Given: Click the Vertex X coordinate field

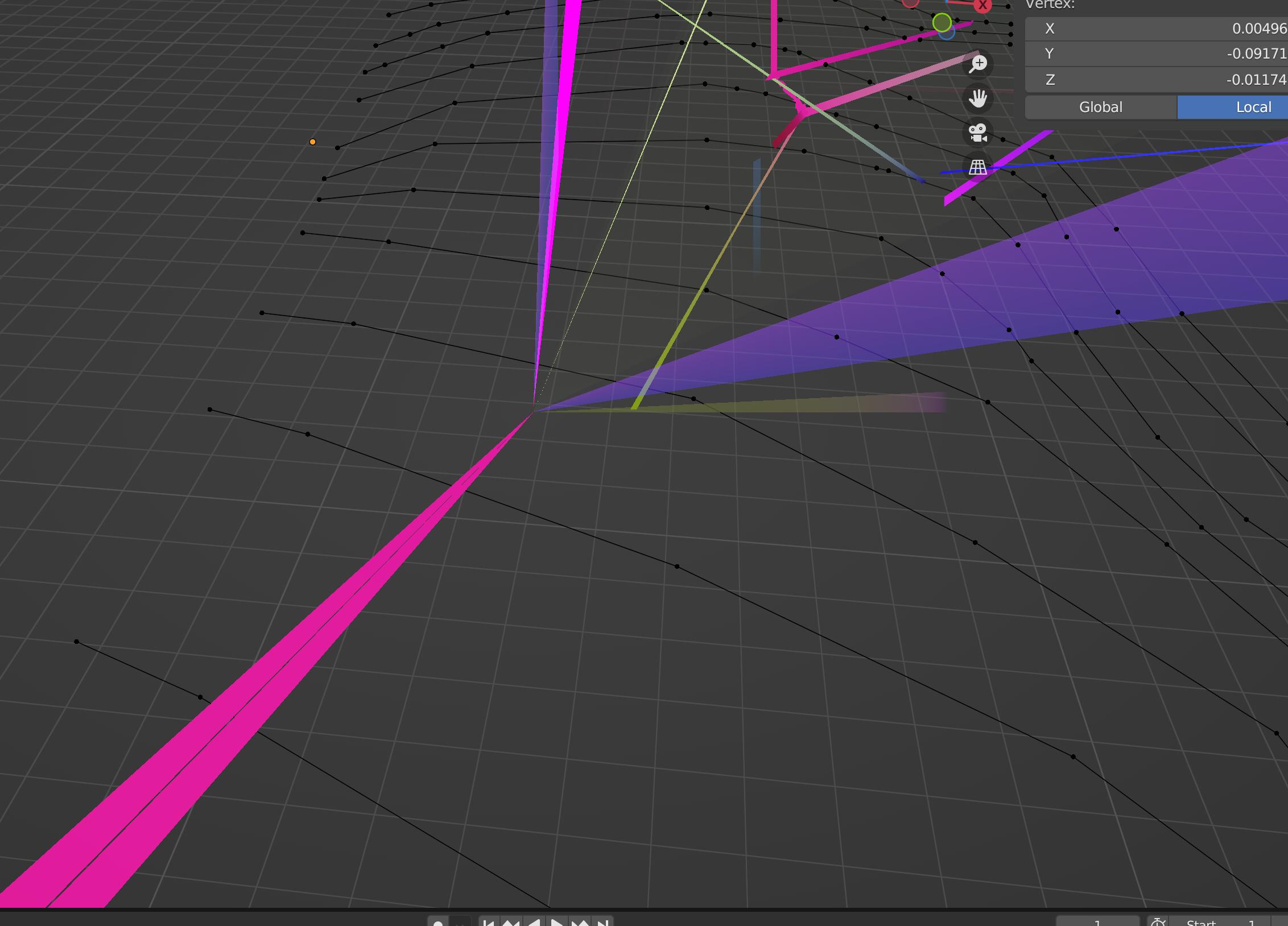Looking at the screenshot, I should (1156, 28).
